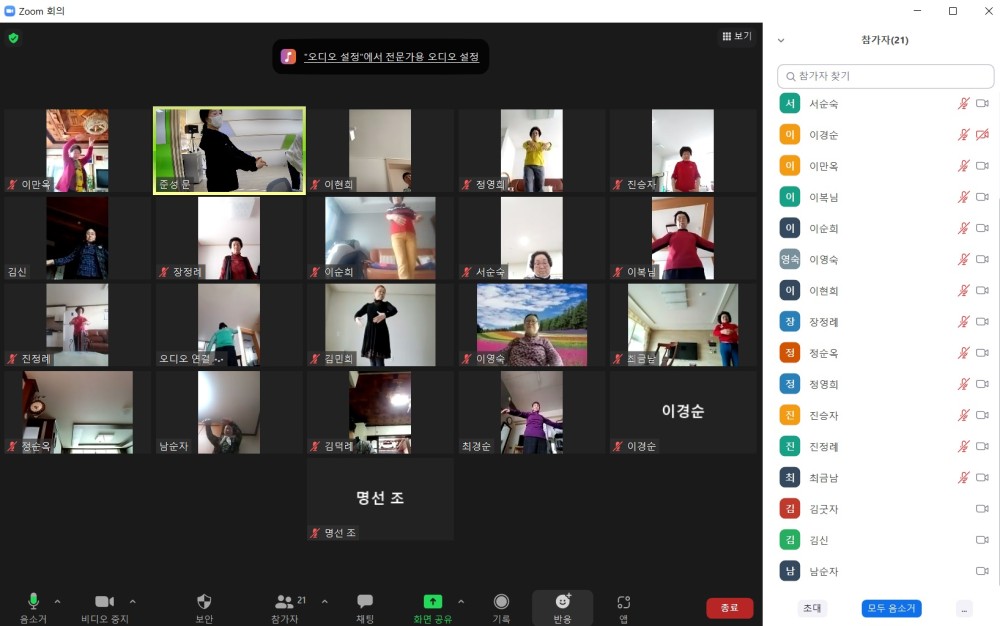This screenshot has width=1000, height=626.
Task: Click Zoom logo in title bar
Action: pos(10,11)
